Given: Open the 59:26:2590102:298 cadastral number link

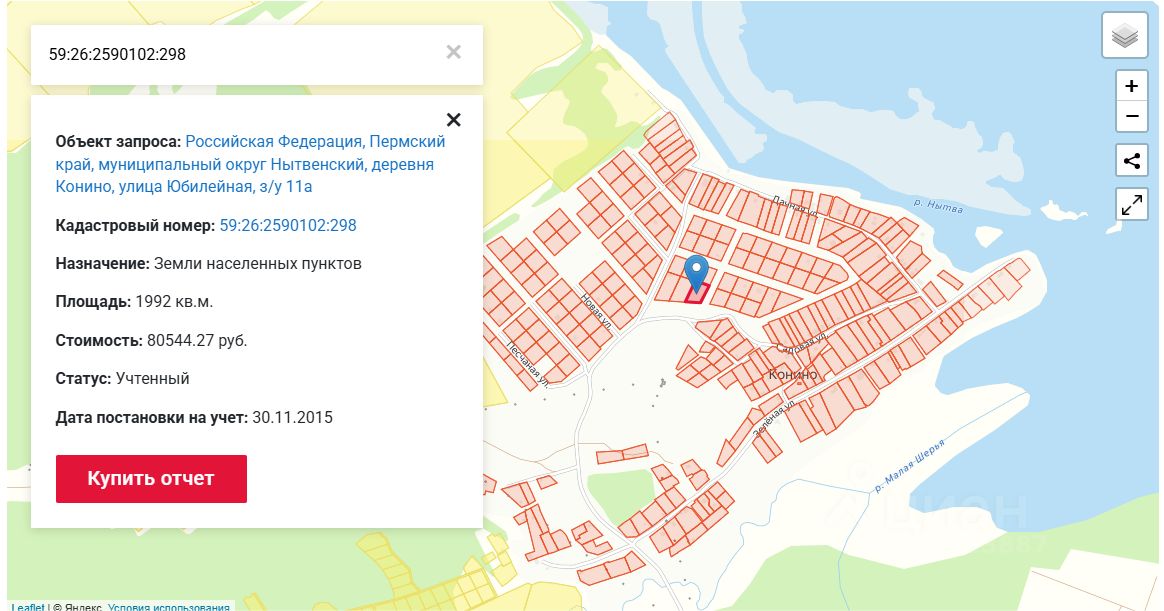Looking at the screenshot, I should 288,226.
